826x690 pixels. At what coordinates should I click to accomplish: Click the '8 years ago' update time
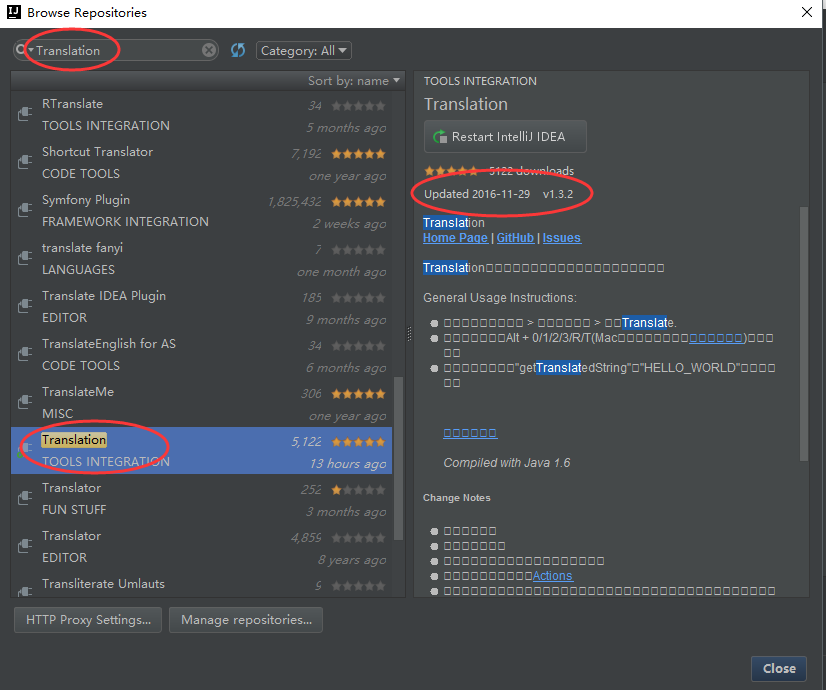click(352, 559)
